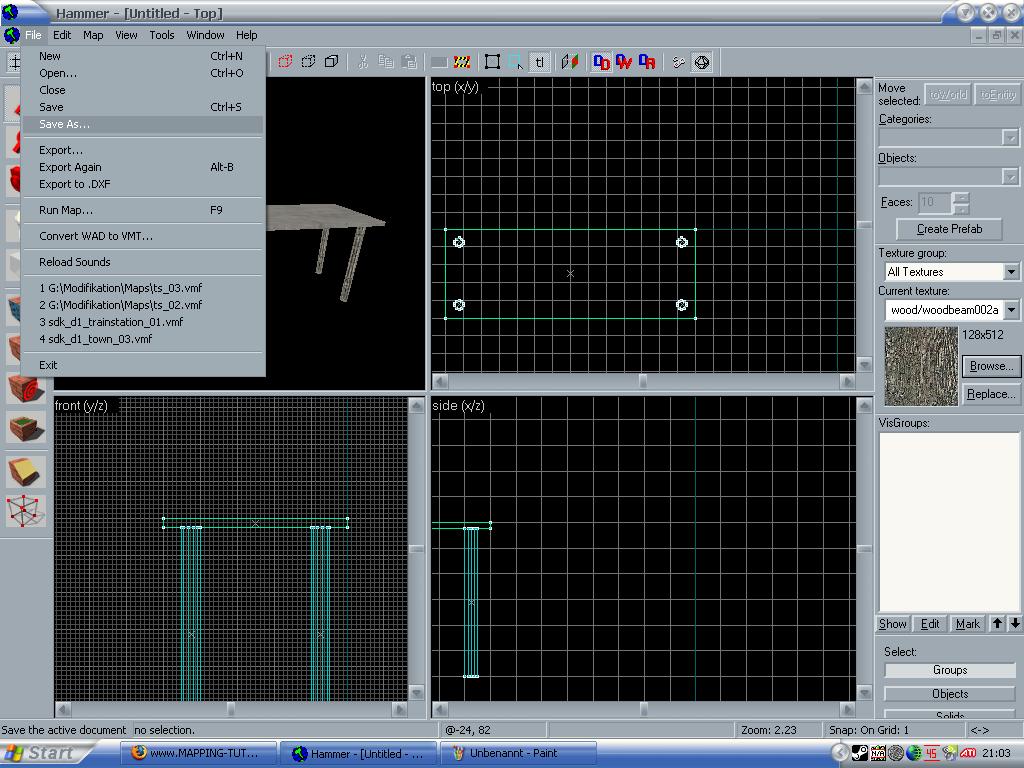
Task: Click the toWorld button
Action: coord(948,95)
